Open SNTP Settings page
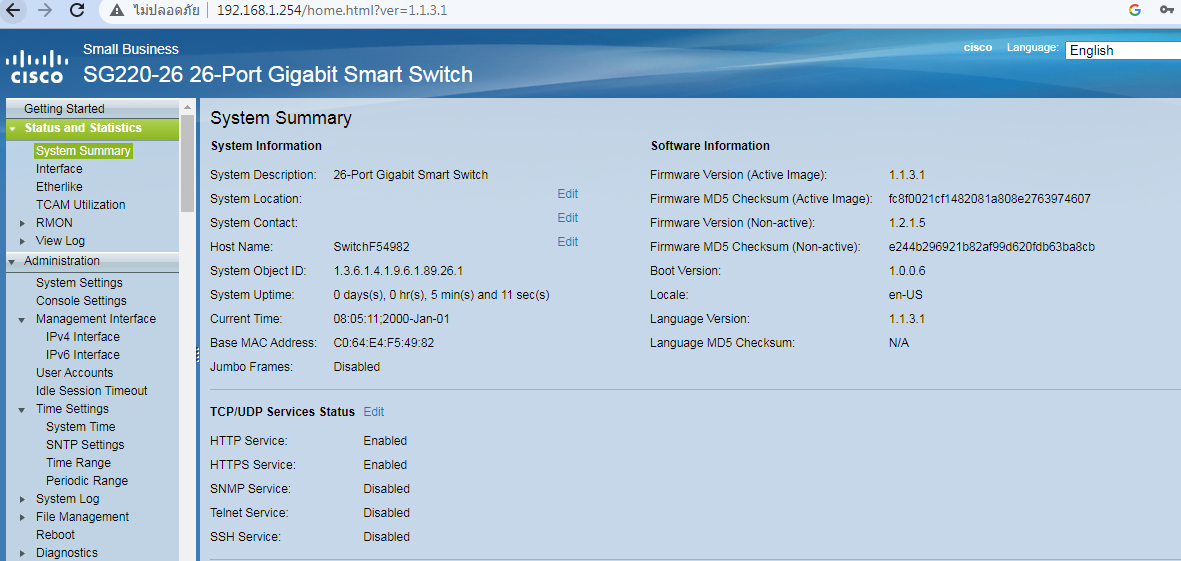1181x561 pixels. point(85,445)
